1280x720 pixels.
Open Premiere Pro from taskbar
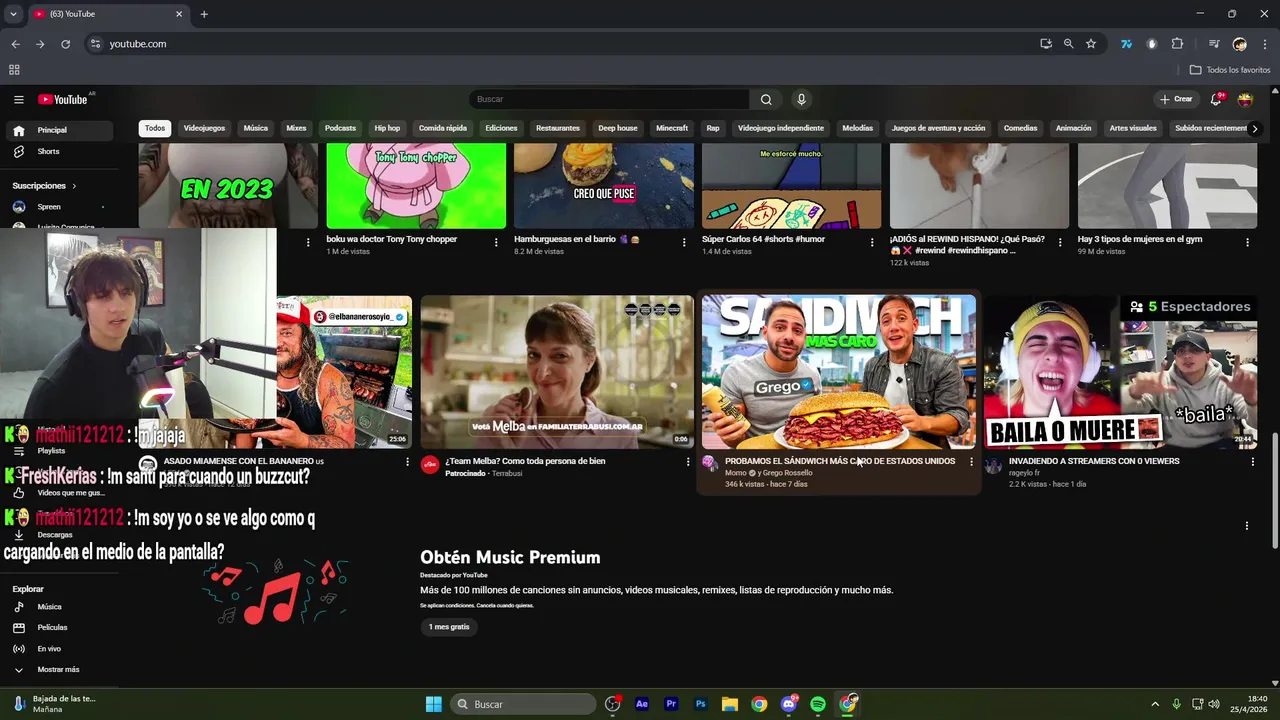(671, 704)
